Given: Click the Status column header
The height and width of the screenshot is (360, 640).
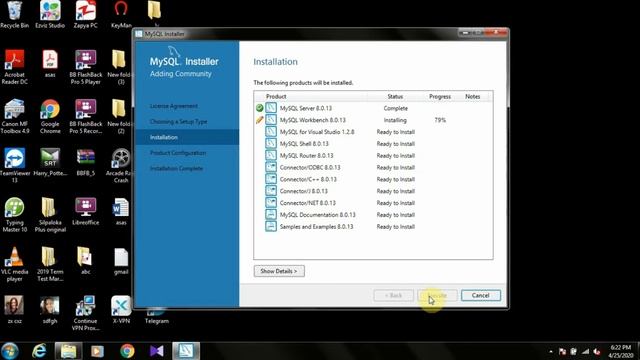Looking at the screenshot, I should click(395, 96).
